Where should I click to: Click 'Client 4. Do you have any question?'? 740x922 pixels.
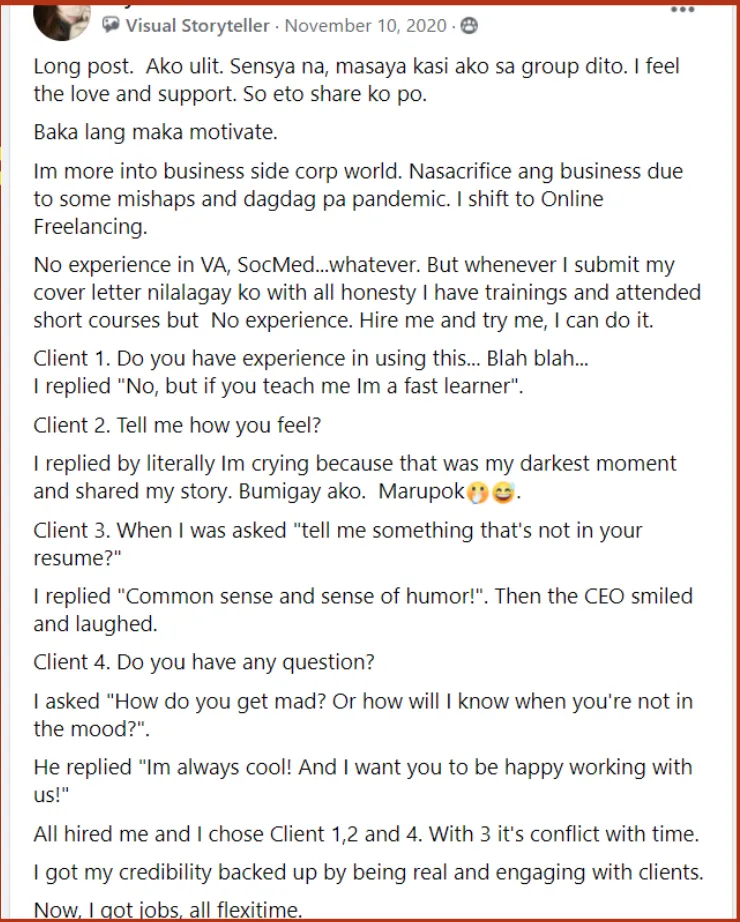click(x=204, y=662)
